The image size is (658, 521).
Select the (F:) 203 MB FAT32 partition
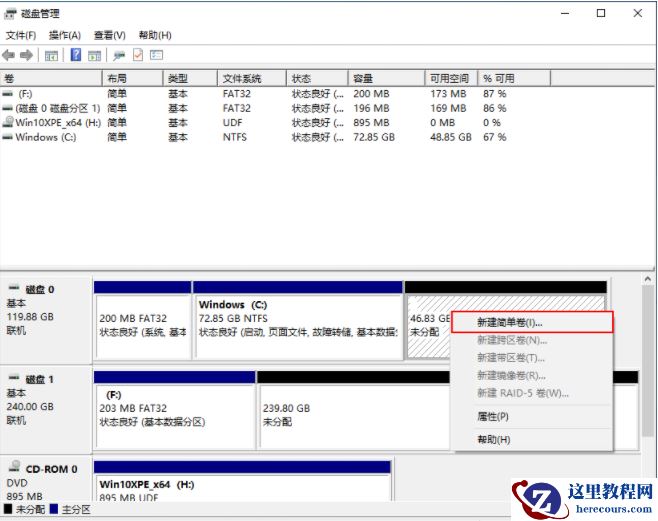click(175, 410)
